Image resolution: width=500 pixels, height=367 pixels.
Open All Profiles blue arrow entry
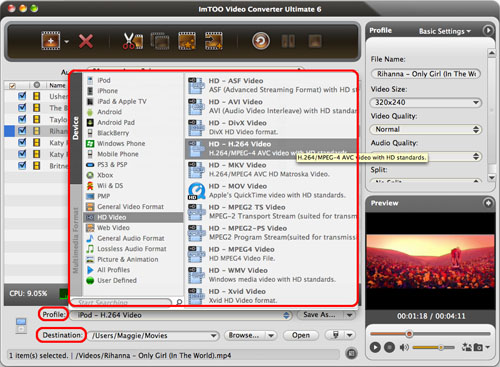coord(90,270)
